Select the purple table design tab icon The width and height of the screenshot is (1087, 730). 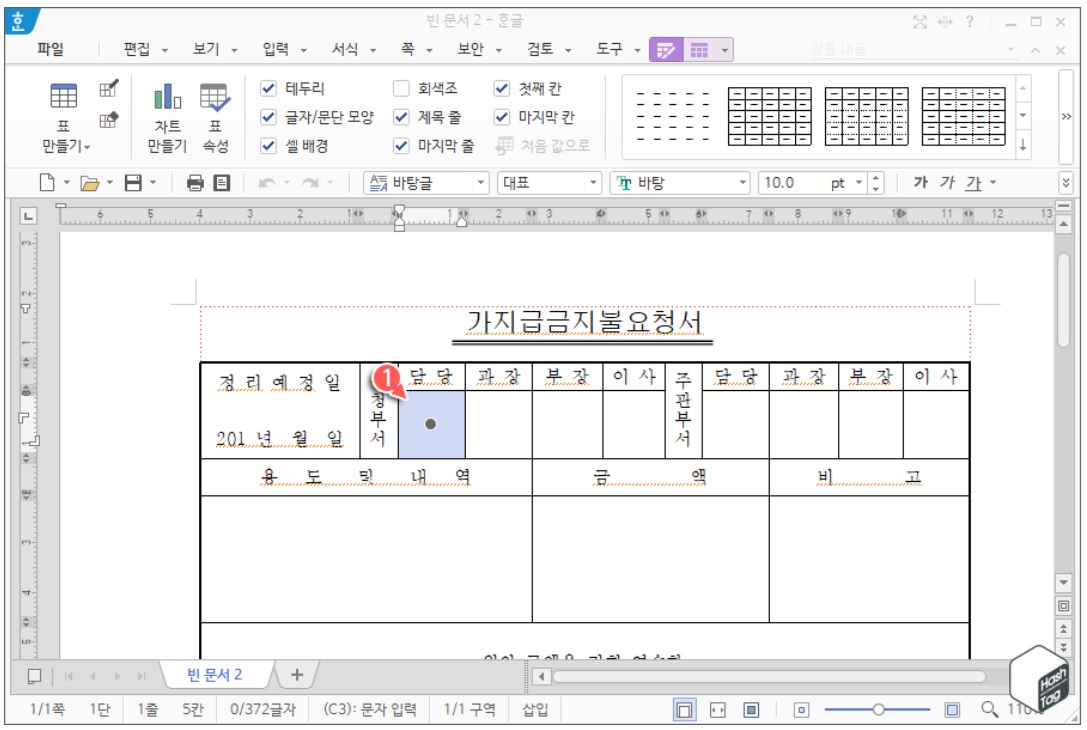(666, 50)
